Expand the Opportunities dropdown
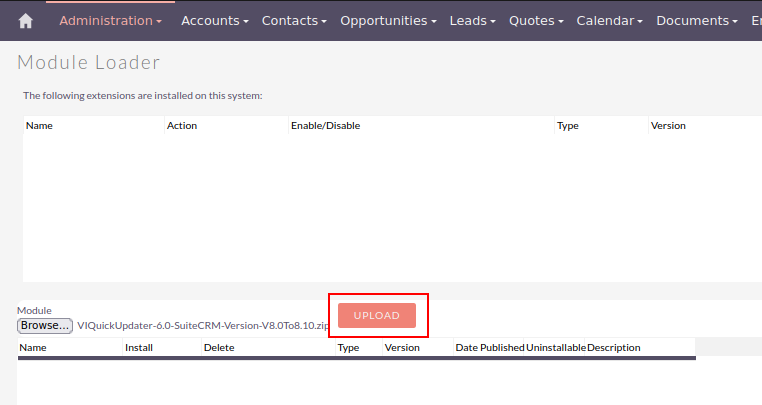This screenshot has height=405, width=762. pos(388,21)
